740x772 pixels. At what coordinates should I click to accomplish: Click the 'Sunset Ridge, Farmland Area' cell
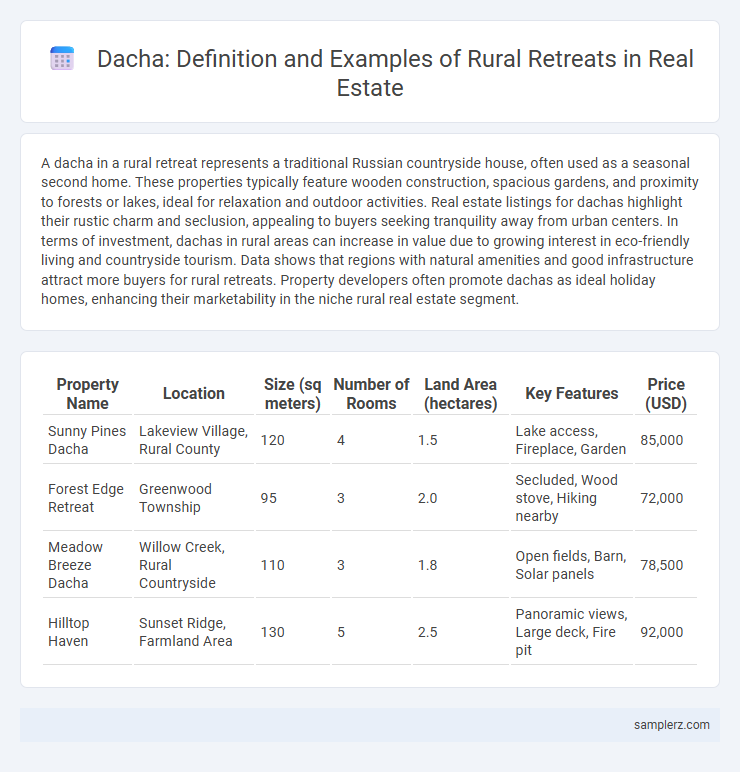(x=193, y=632)
